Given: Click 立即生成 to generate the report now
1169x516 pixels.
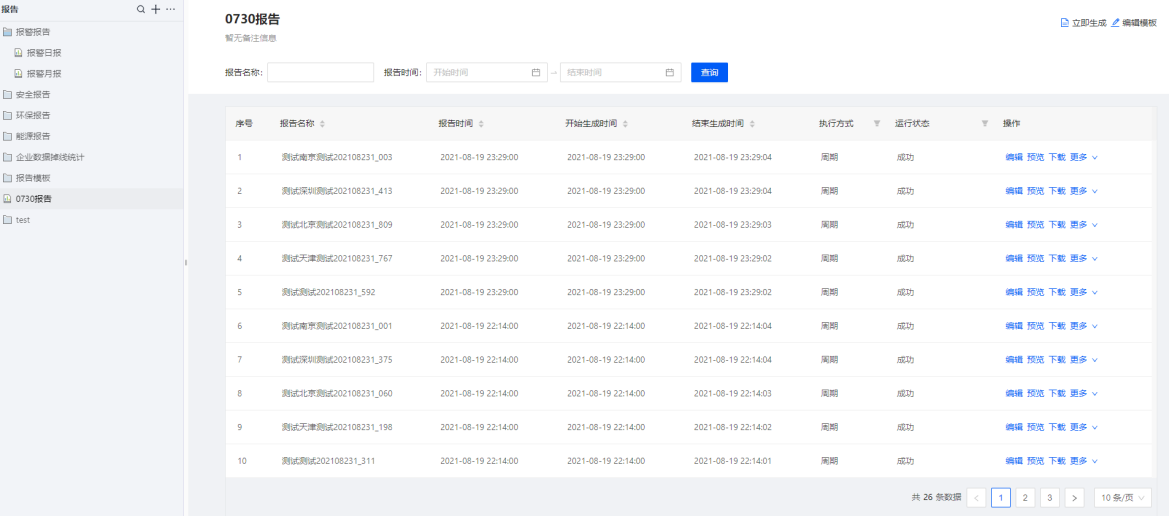Looking at the screenshot, I should pyautogui.click(x=1083, y=22).
